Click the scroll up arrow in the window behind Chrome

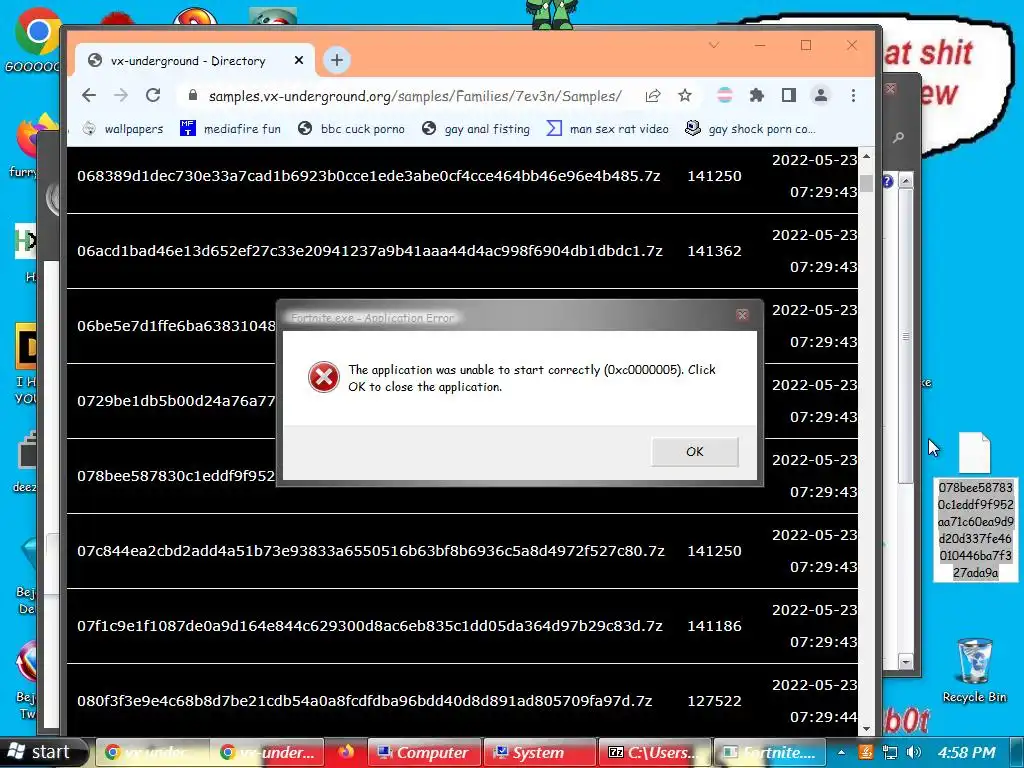click(x=905, y=181)
